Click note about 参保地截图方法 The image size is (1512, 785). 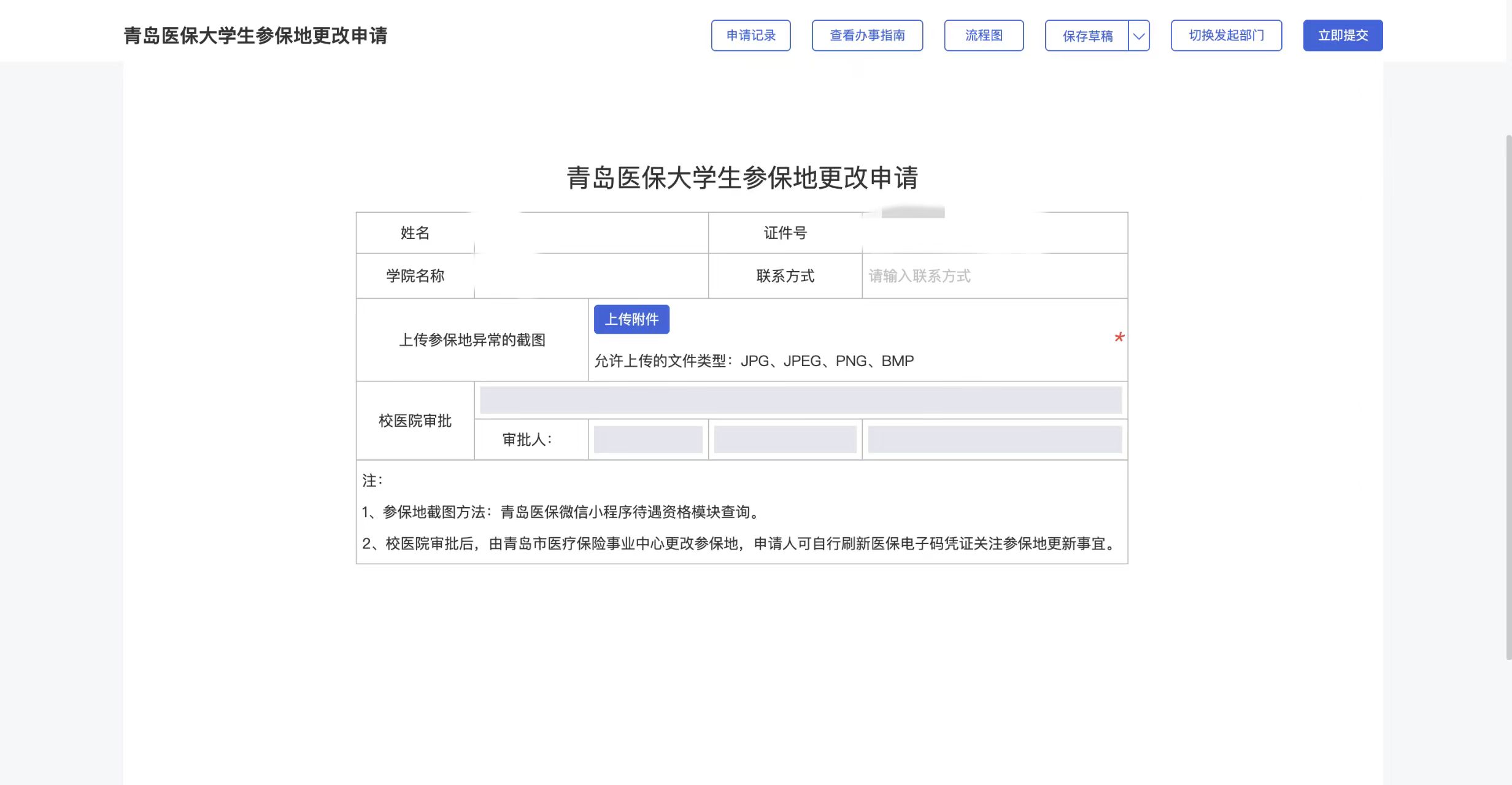coord(560,512)
